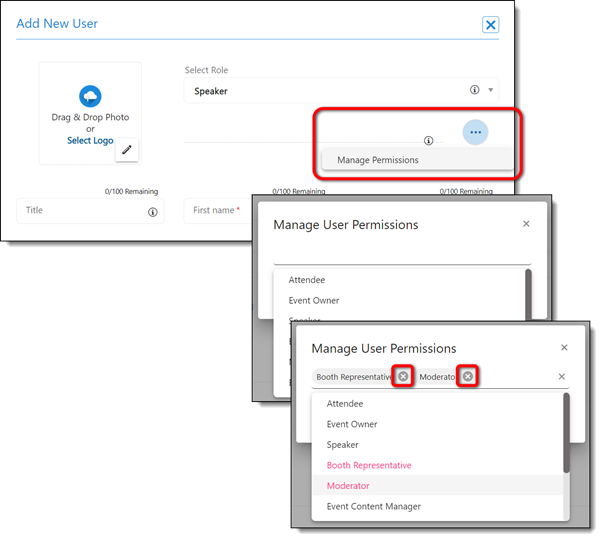This screenshot has height=539, width=601.
Task: Click the Select Logo link
Action: 90,141
